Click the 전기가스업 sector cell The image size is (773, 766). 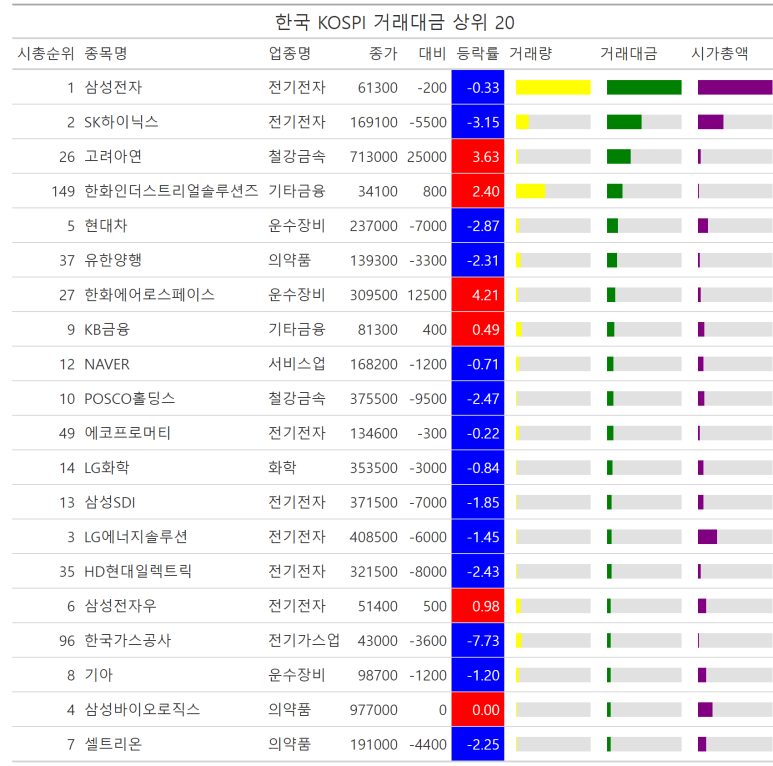[304, 640]
